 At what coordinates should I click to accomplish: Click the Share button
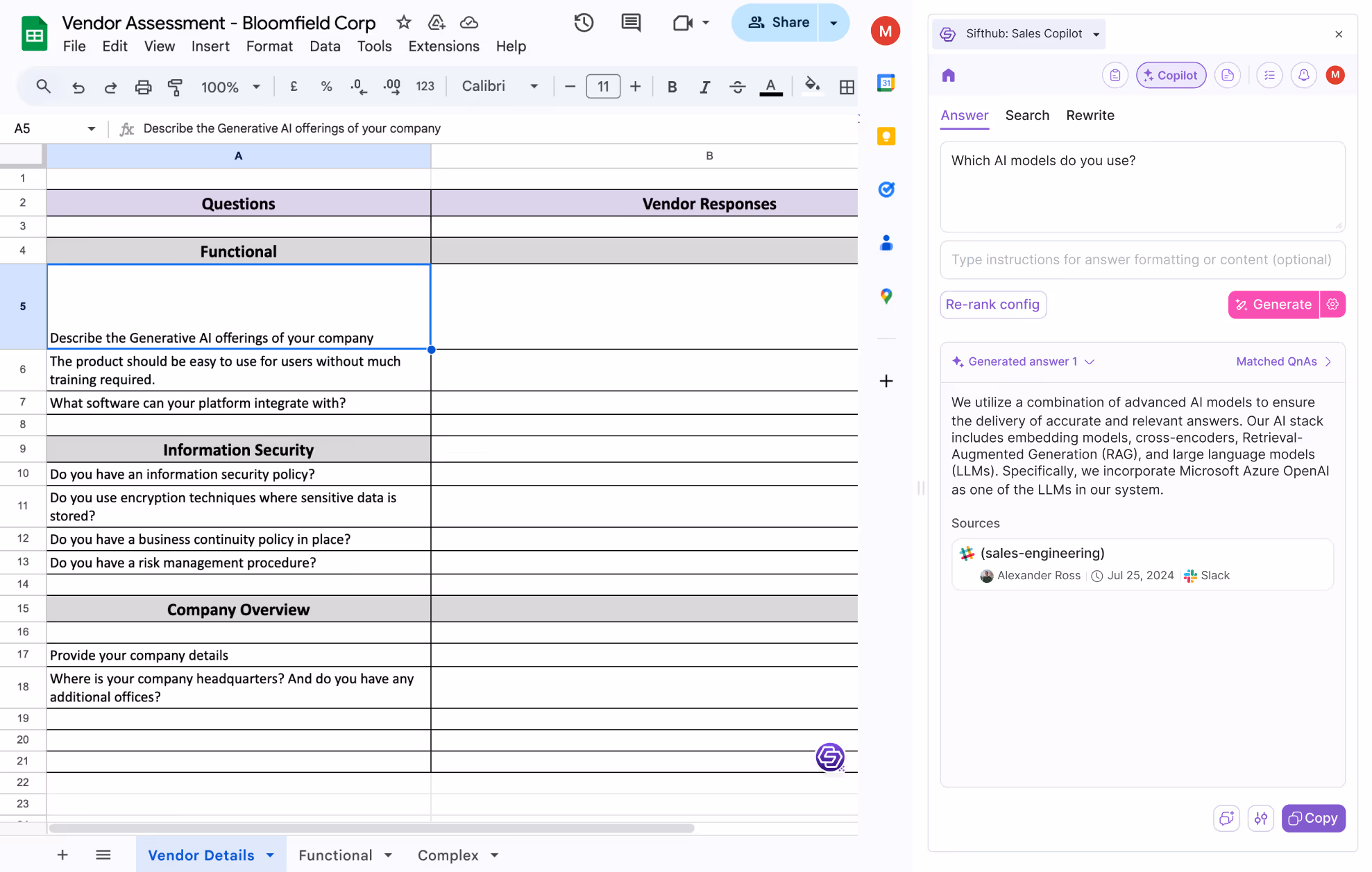(776, 22)
